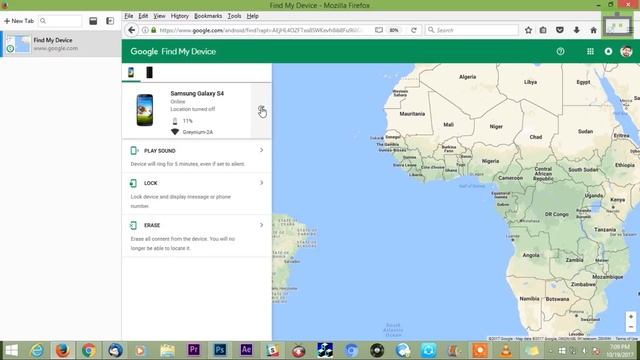Open Help menu
Viewport: 640px width, 360px height.
click(x=253, y=16)
